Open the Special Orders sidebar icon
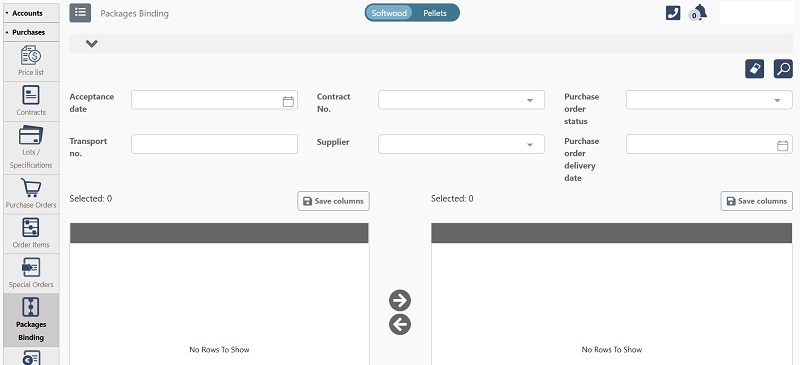The image size is (800, 365). (31, 267)
